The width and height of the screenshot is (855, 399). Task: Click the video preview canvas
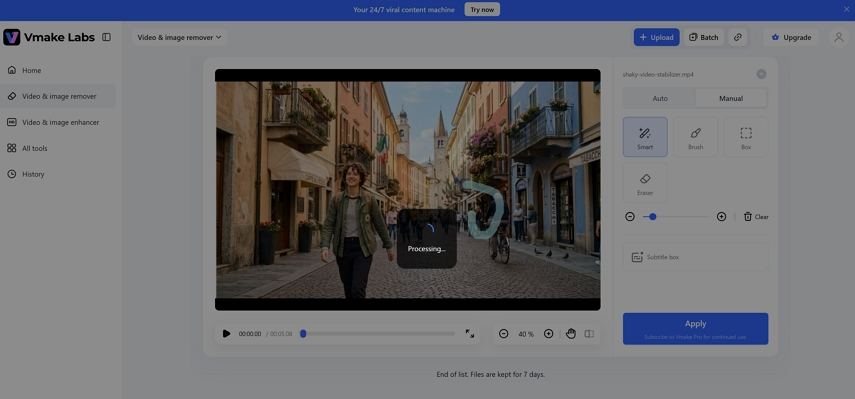pyautogui.click(x=408, y=190)
